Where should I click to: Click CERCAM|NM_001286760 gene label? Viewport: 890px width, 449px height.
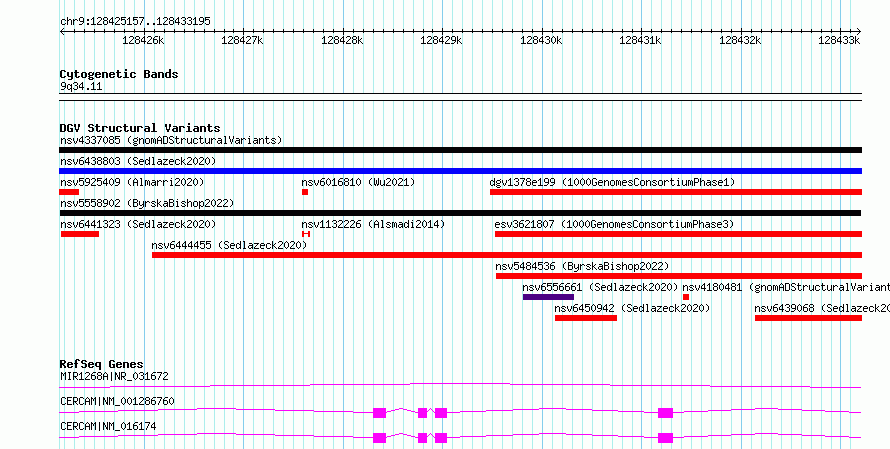[x=117, y=401]
